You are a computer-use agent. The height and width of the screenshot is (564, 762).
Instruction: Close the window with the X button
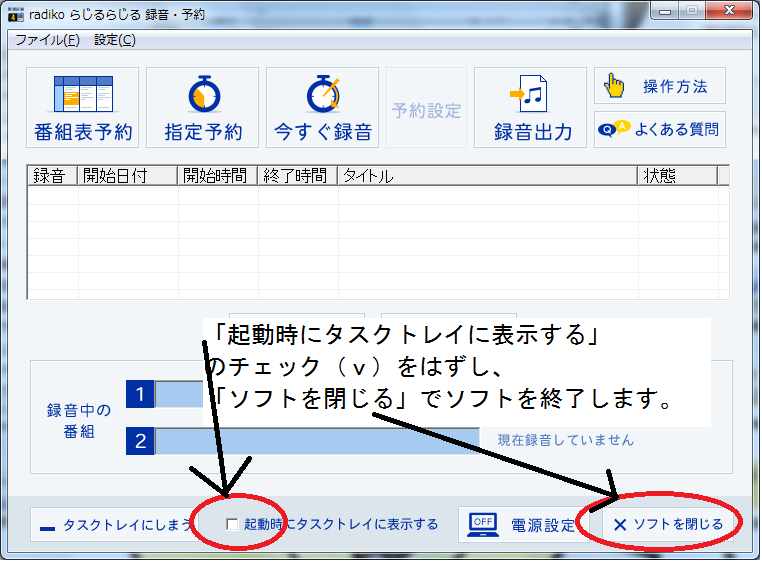click(729, 11)
